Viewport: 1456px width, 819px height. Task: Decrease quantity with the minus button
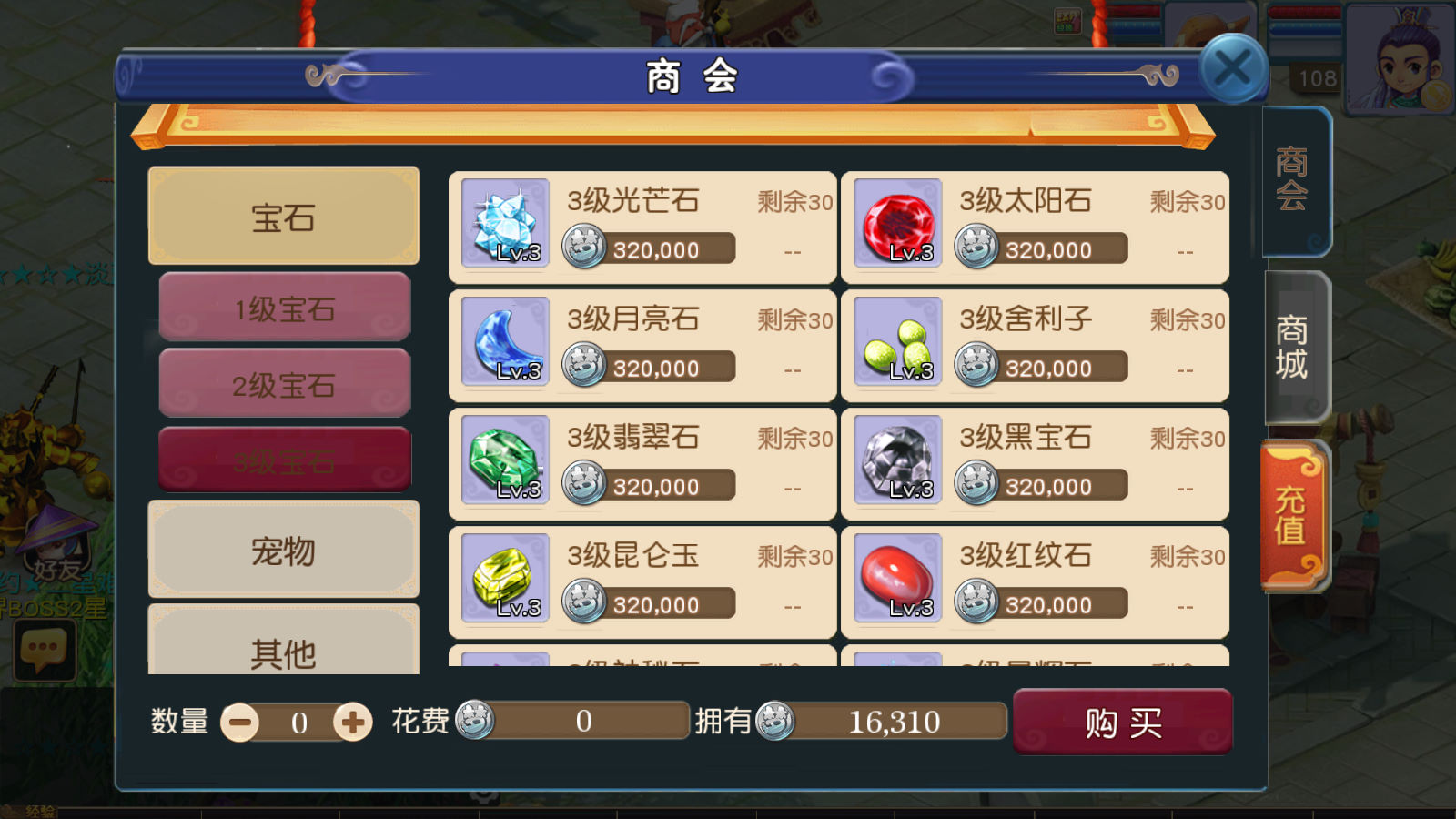(x=240, y=723)
